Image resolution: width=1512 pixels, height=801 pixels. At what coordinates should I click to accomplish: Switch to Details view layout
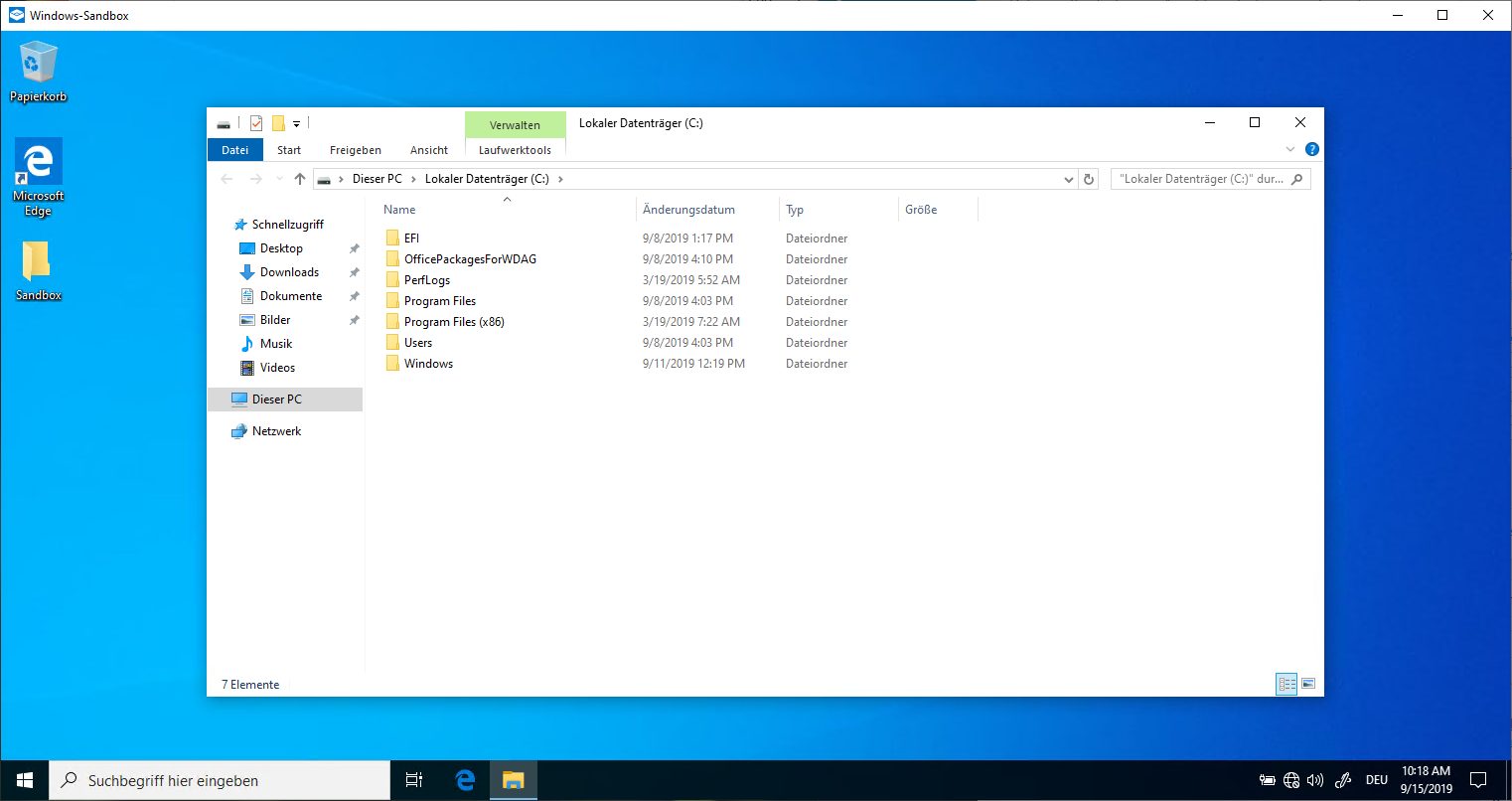click(x=1286, y=684)
